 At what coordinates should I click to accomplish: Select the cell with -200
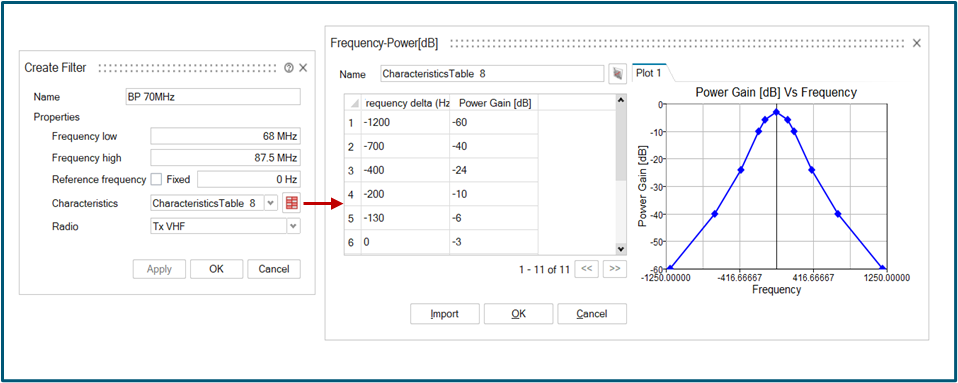point(406,194)
